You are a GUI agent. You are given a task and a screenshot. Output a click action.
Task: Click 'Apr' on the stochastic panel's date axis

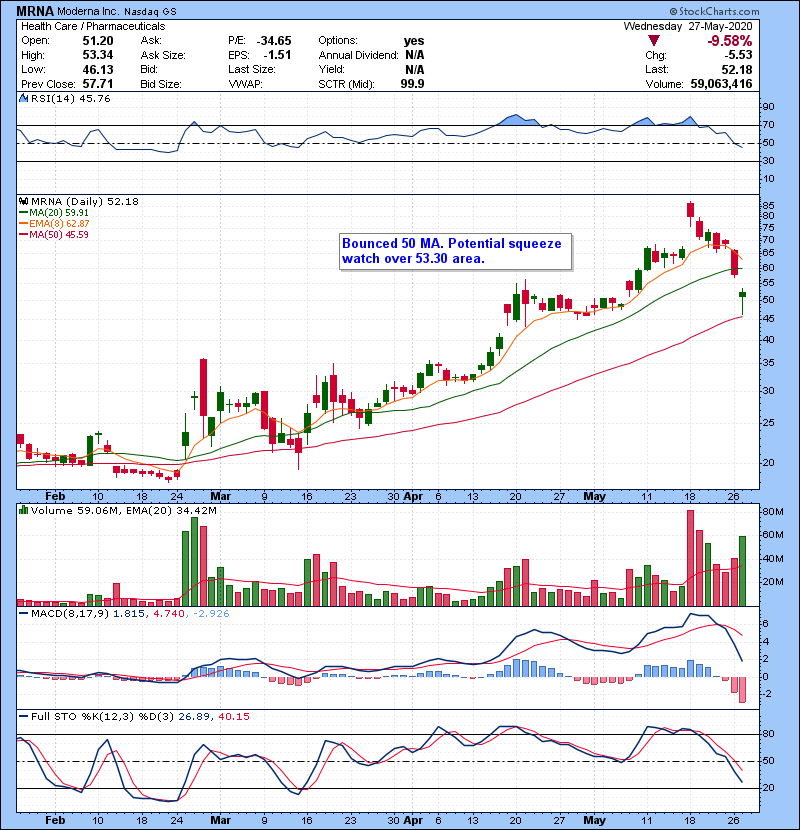pyautogui.click(x=413, y=820)
